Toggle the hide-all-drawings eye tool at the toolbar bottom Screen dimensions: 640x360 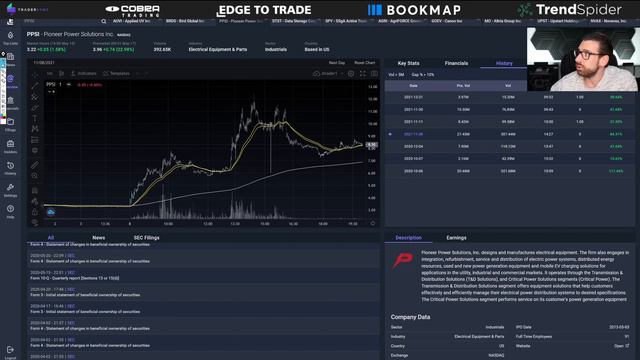(35, 222)
